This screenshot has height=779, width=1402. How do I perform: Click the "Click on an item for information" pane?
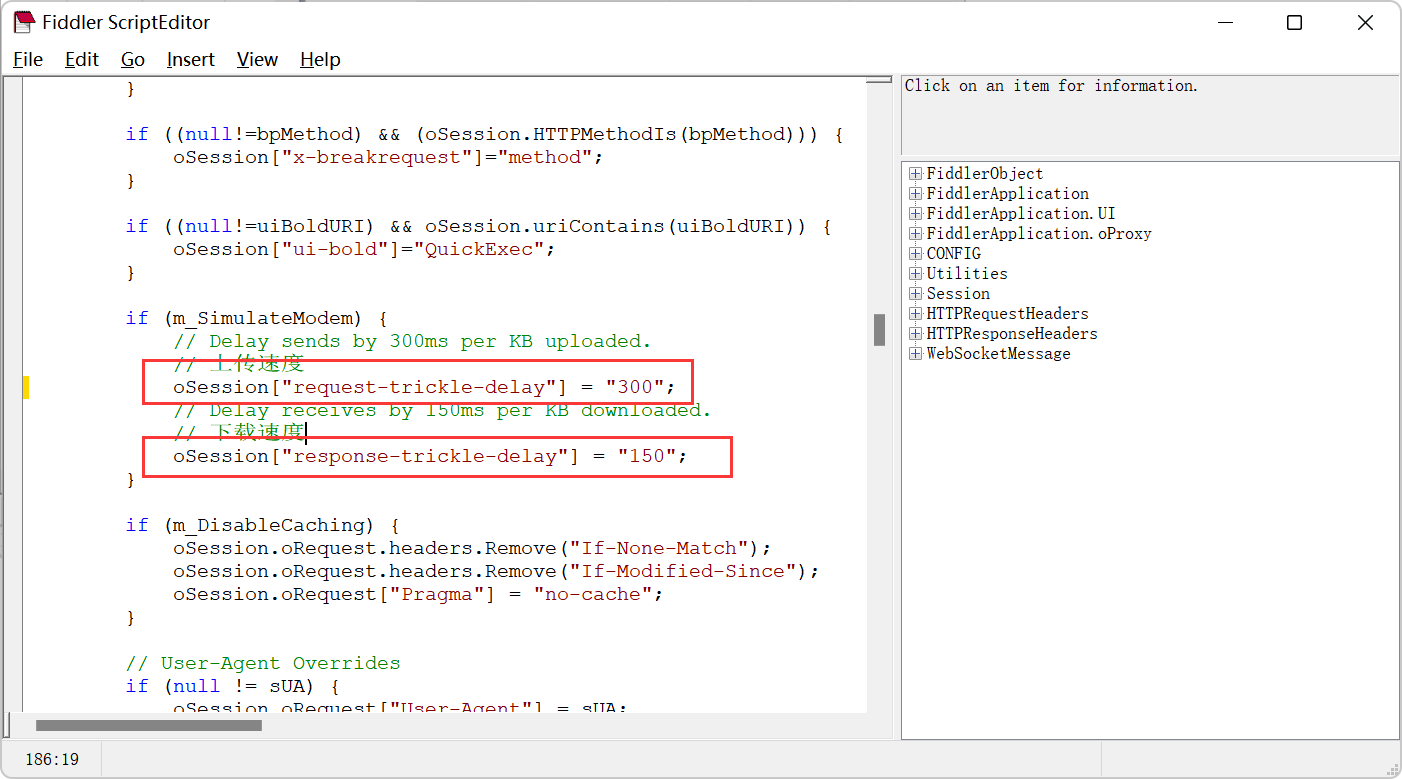pyautogui.click(x=1150, y=114)
